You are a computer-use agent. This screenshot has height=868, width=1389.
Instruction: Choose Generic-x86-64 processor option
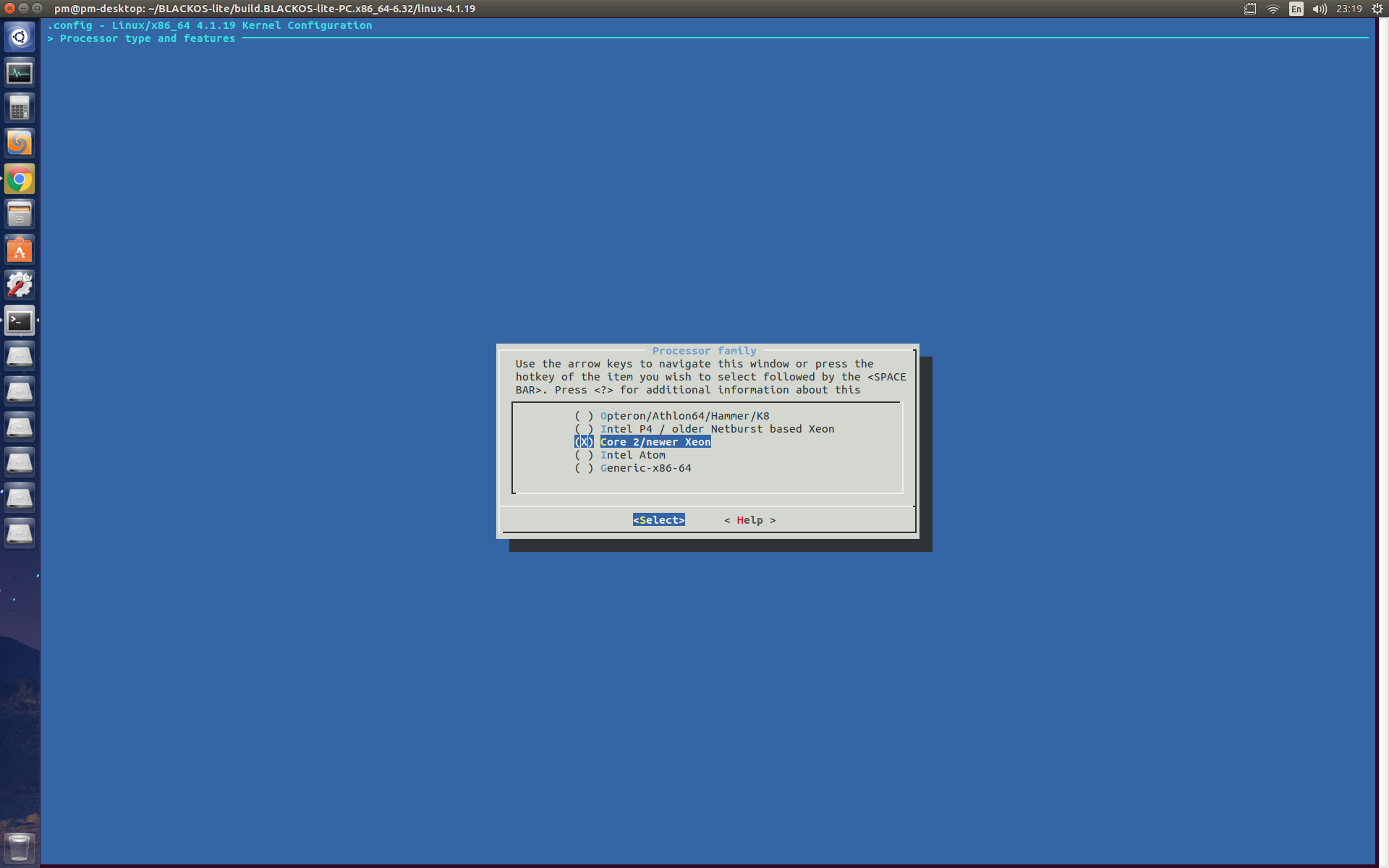tap(633, 468)
